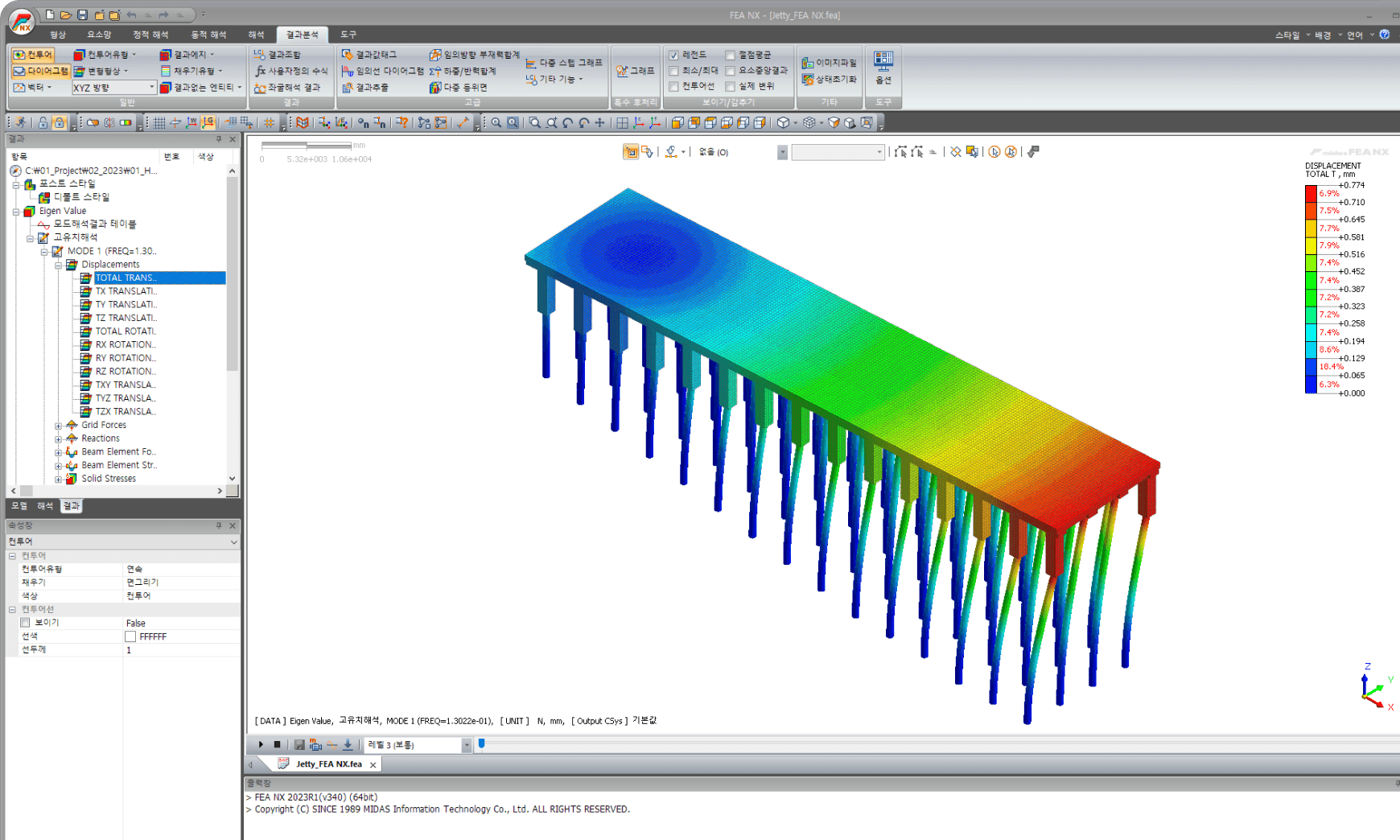Open the 변형형상 deformed shape dropdown

[x=101, y=71]
